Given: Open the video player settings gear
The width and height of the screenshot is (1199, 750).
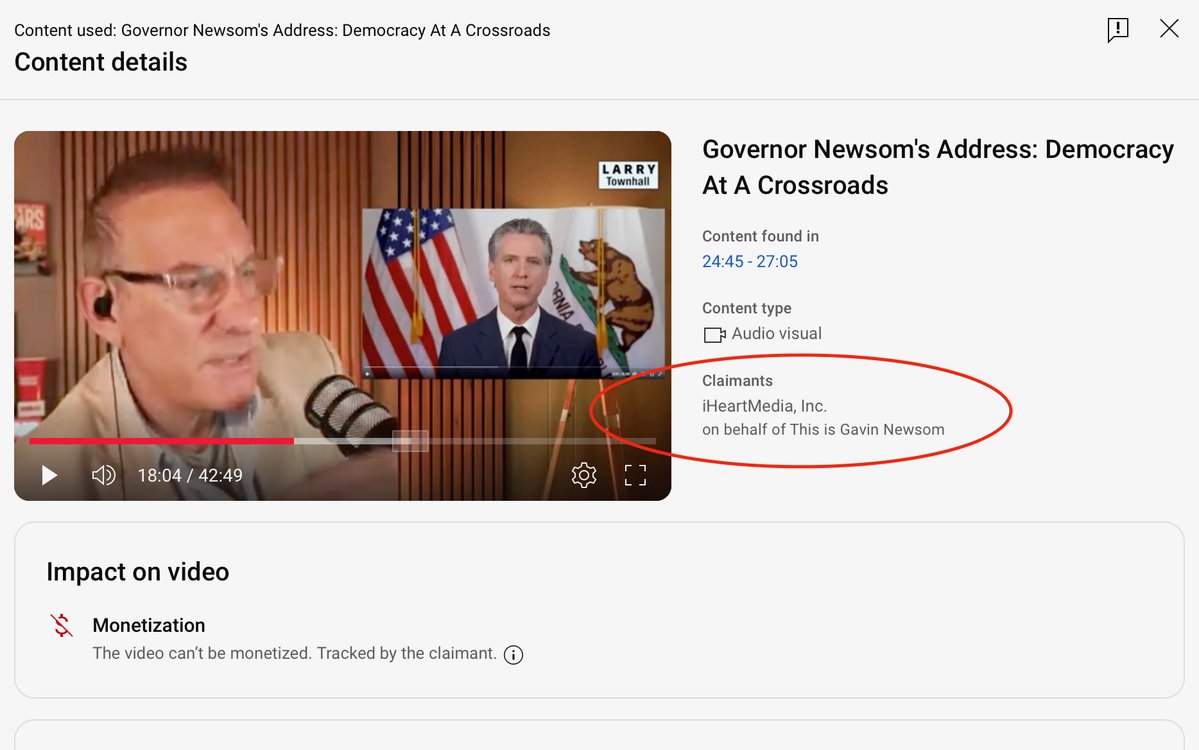Looking at the screenshot, I should tap(585, 475).
